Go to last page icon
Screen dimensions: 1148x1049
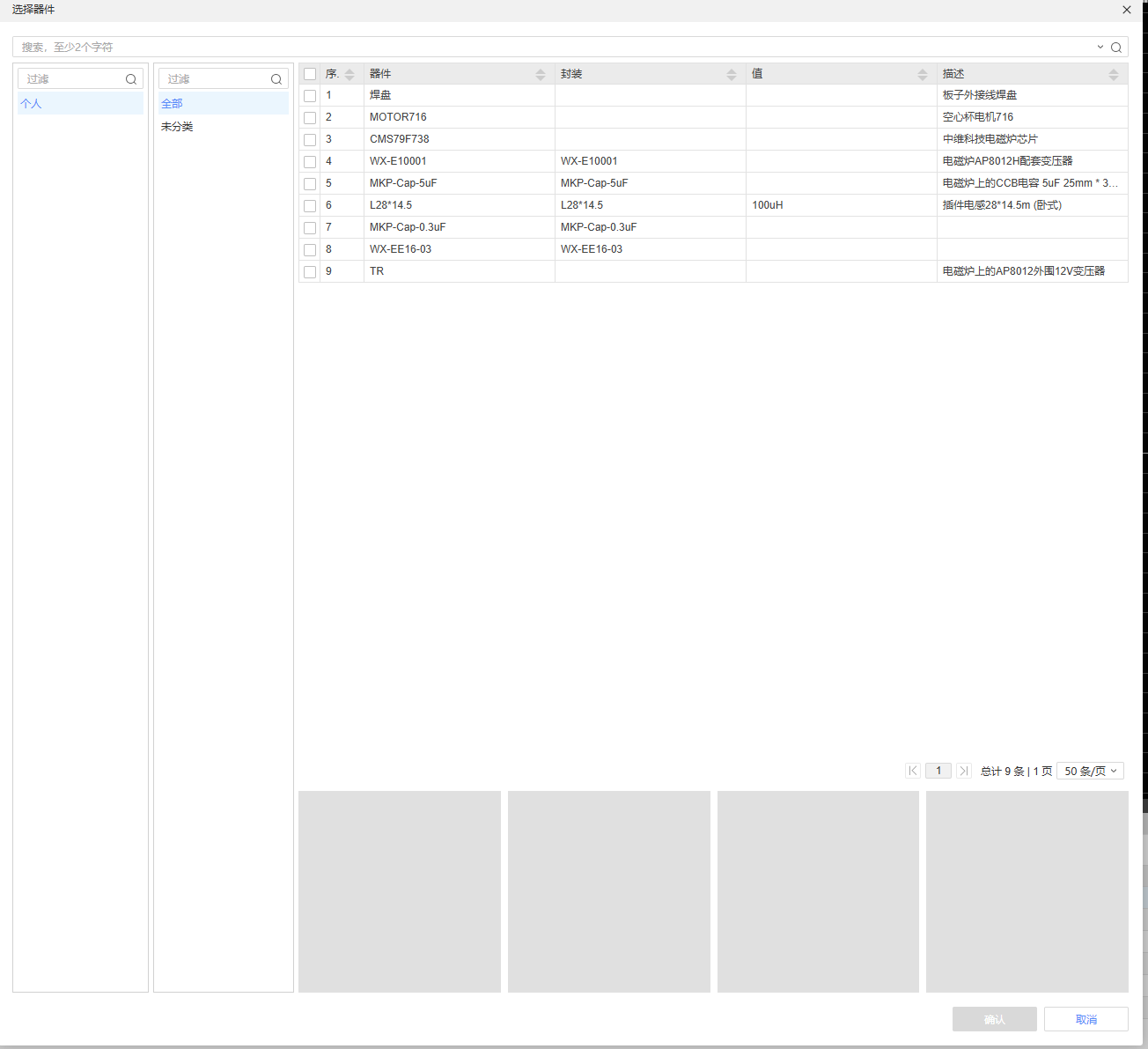pyautogui.click(x=964, y=771)
